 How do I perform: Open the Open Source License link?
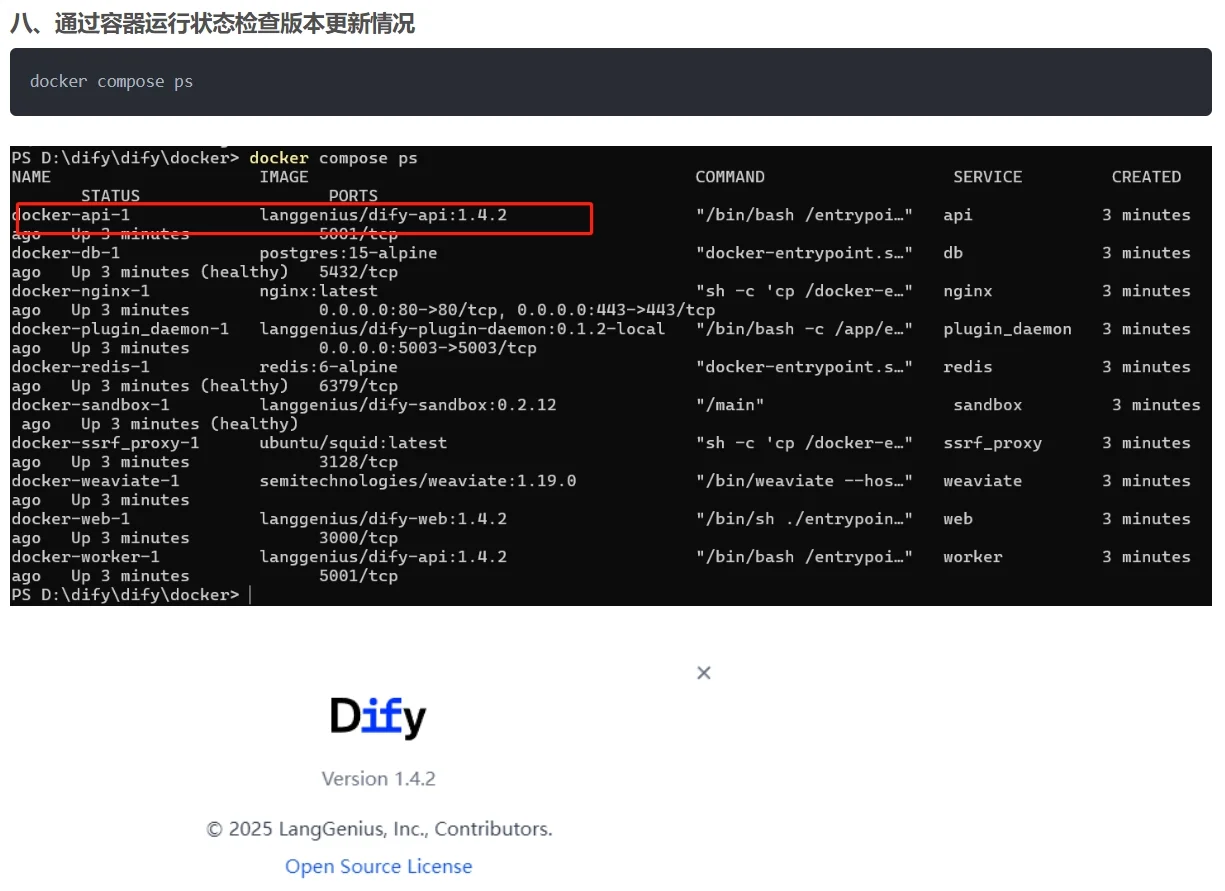(x=379, y=866)
